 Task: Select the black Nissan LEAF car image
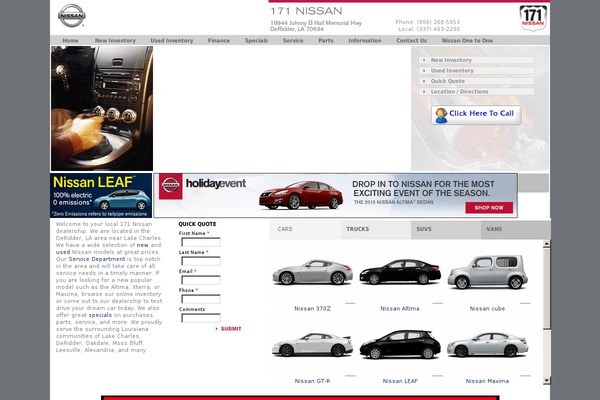400,344
